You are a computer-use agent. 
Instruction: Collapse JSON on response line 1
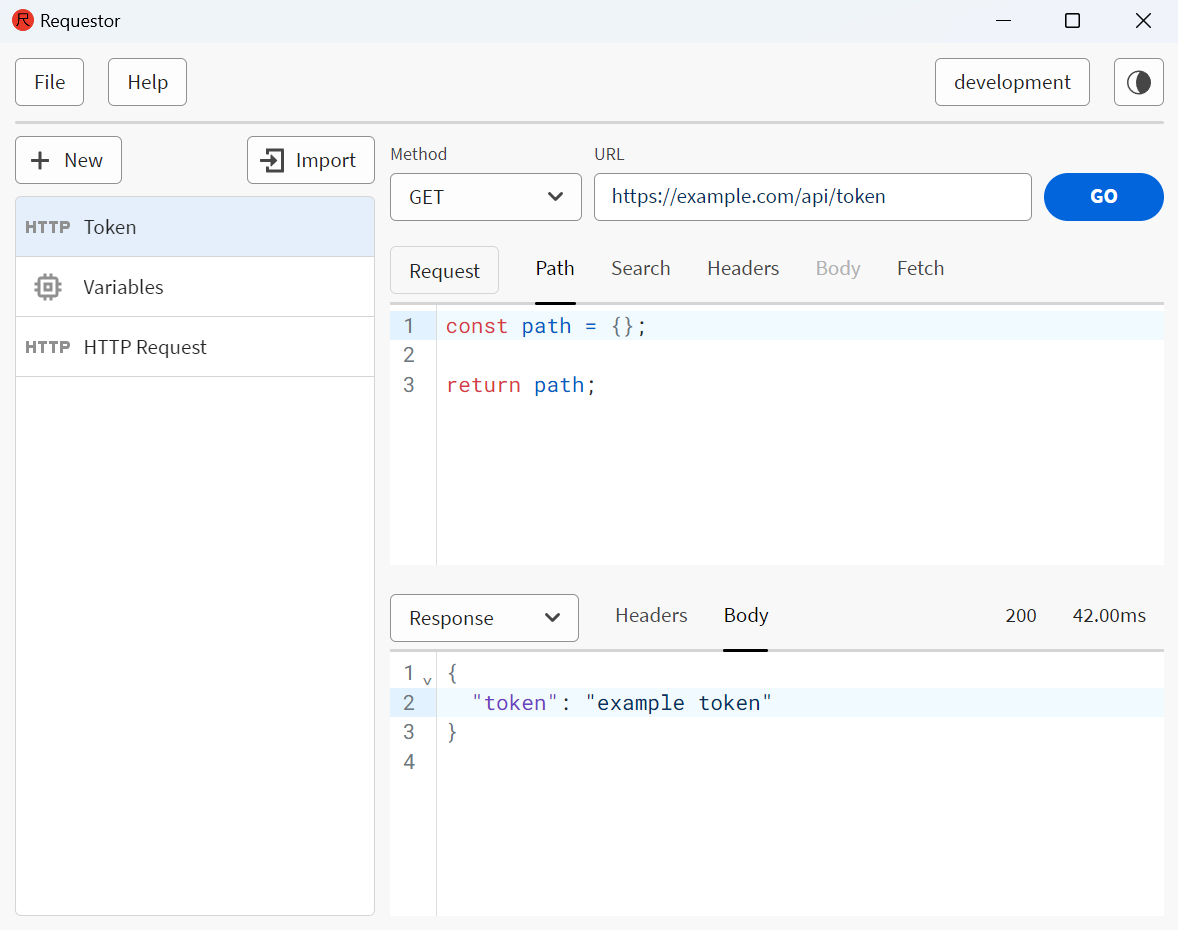click(x=427, y=679)
